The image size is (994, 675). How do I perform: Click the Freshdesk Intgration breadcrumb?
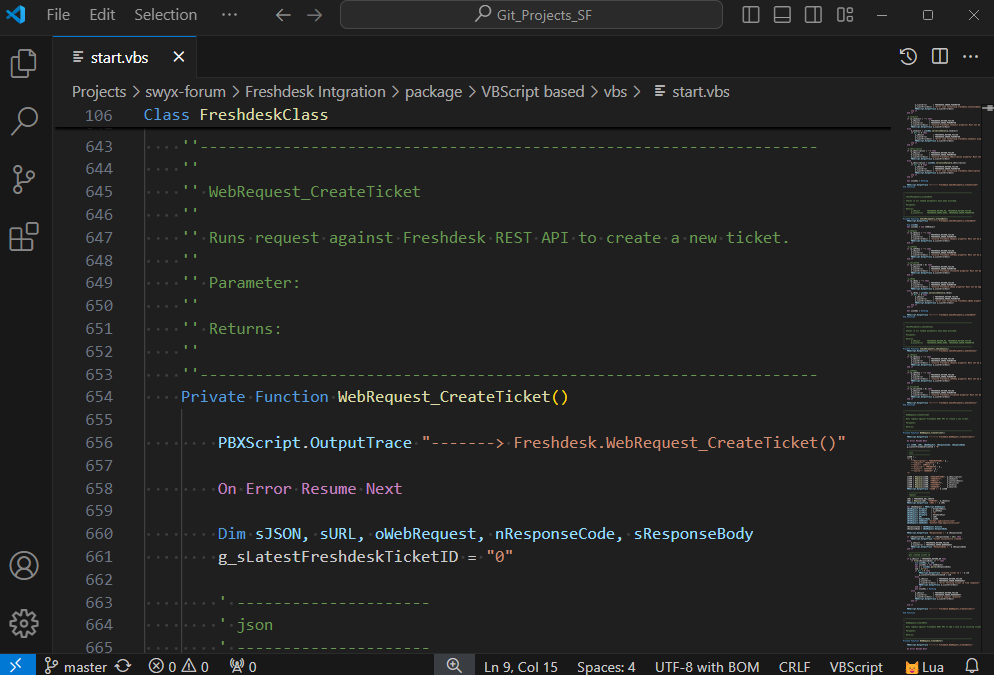pos(315,92)
